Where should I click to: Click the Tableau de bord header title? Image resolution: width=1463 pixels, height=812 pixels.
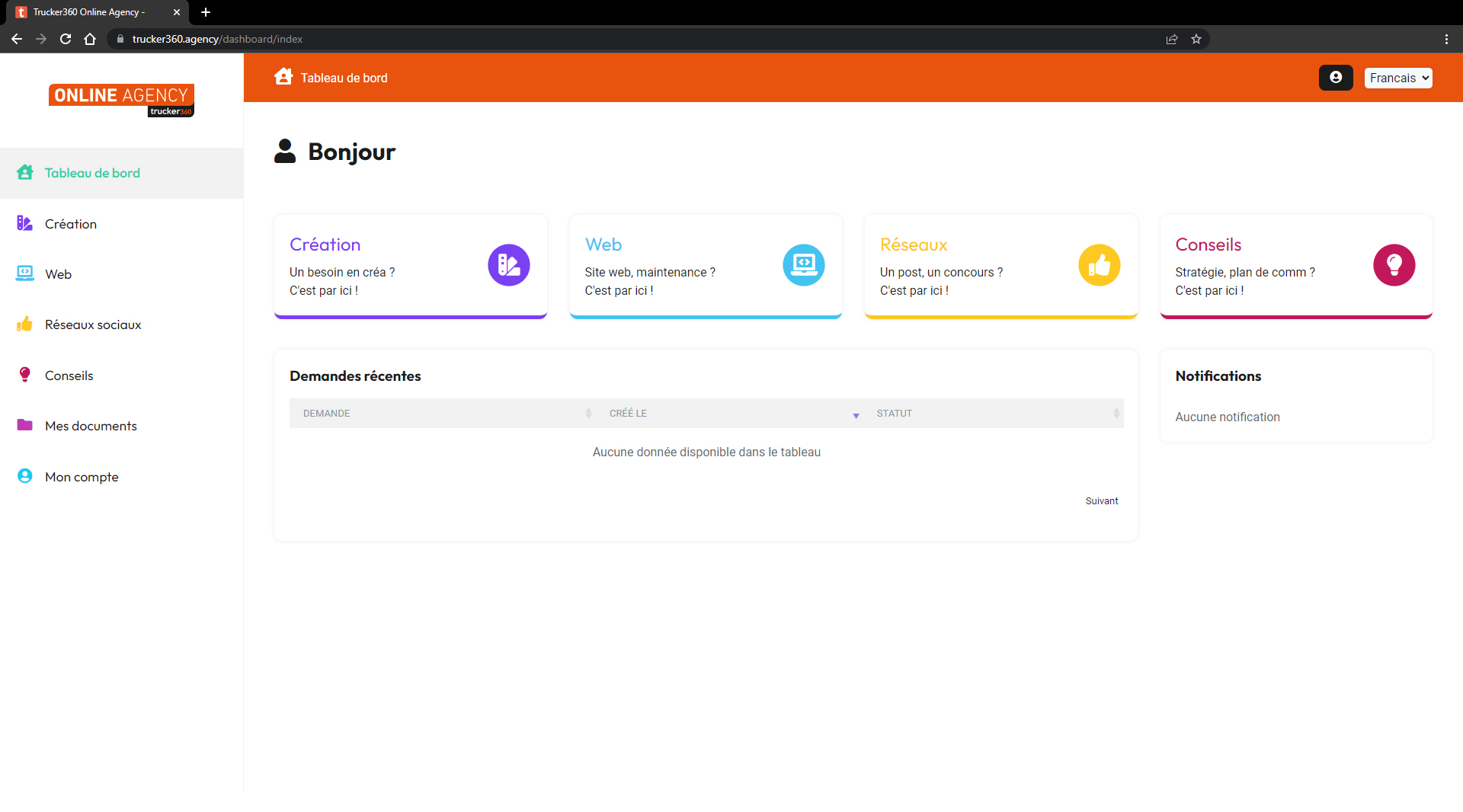tap(344, 78)
